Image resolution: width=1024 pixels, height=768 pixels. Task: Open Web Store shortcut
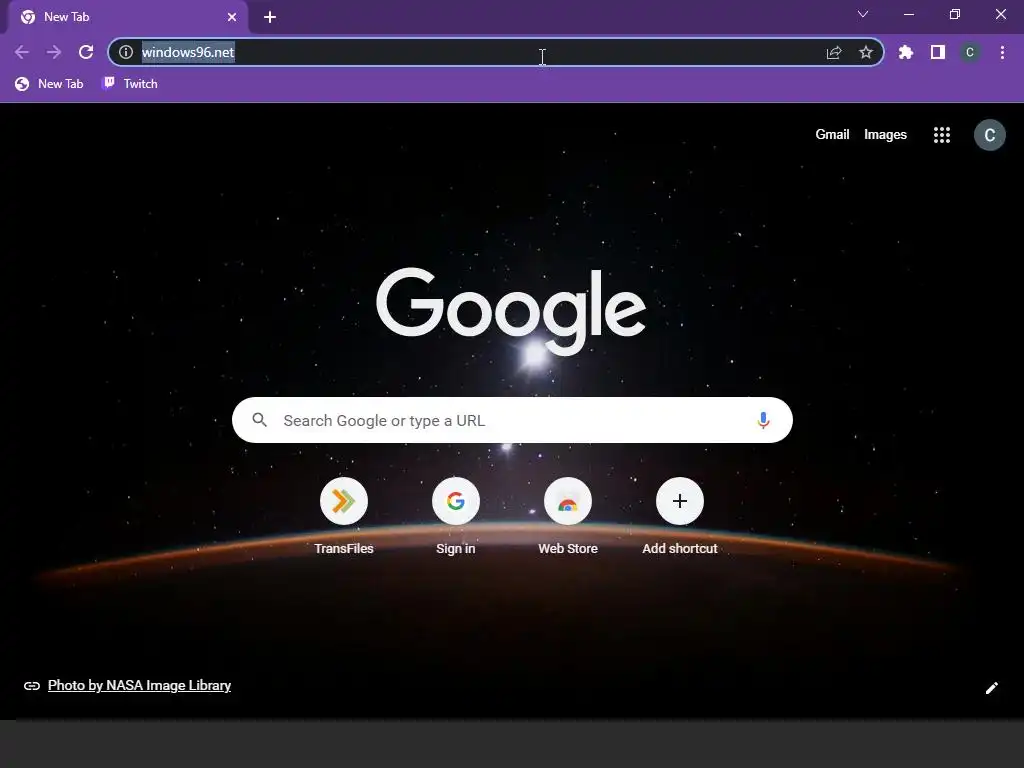pyautogui.click(x=568, y=515)
